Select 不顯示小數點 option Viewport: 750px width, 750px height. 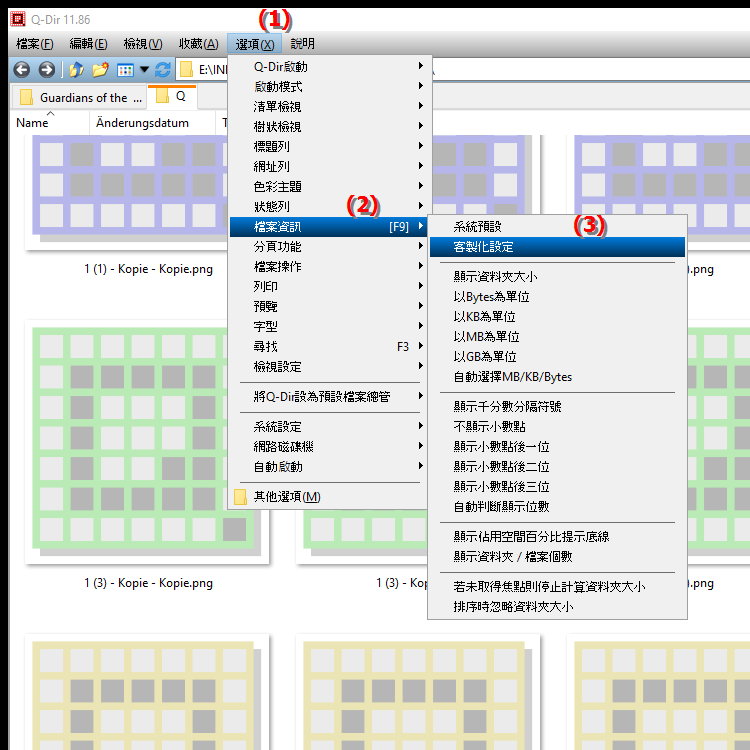click(x=557, y=427)
